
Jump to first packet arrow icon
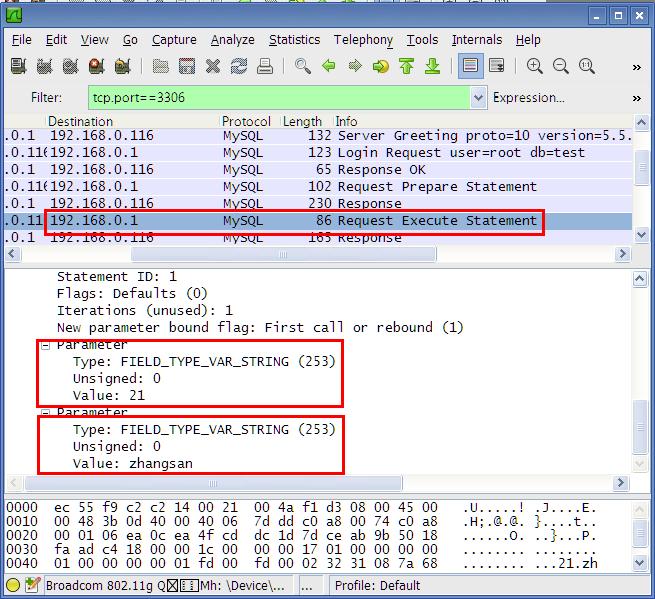(x=406, y=66)
